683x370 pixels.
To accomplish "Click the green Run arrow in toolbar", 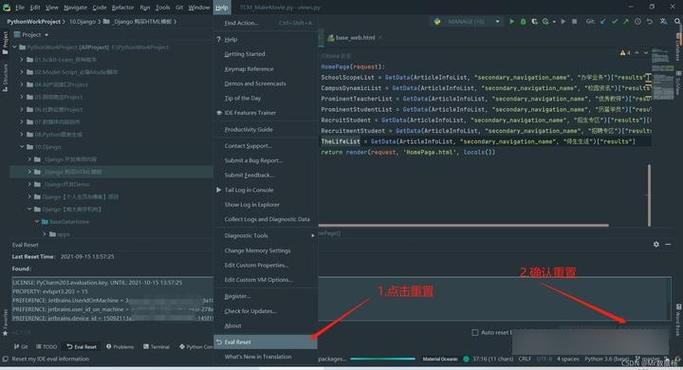I will pyautogui.click(x=512, y=21).
